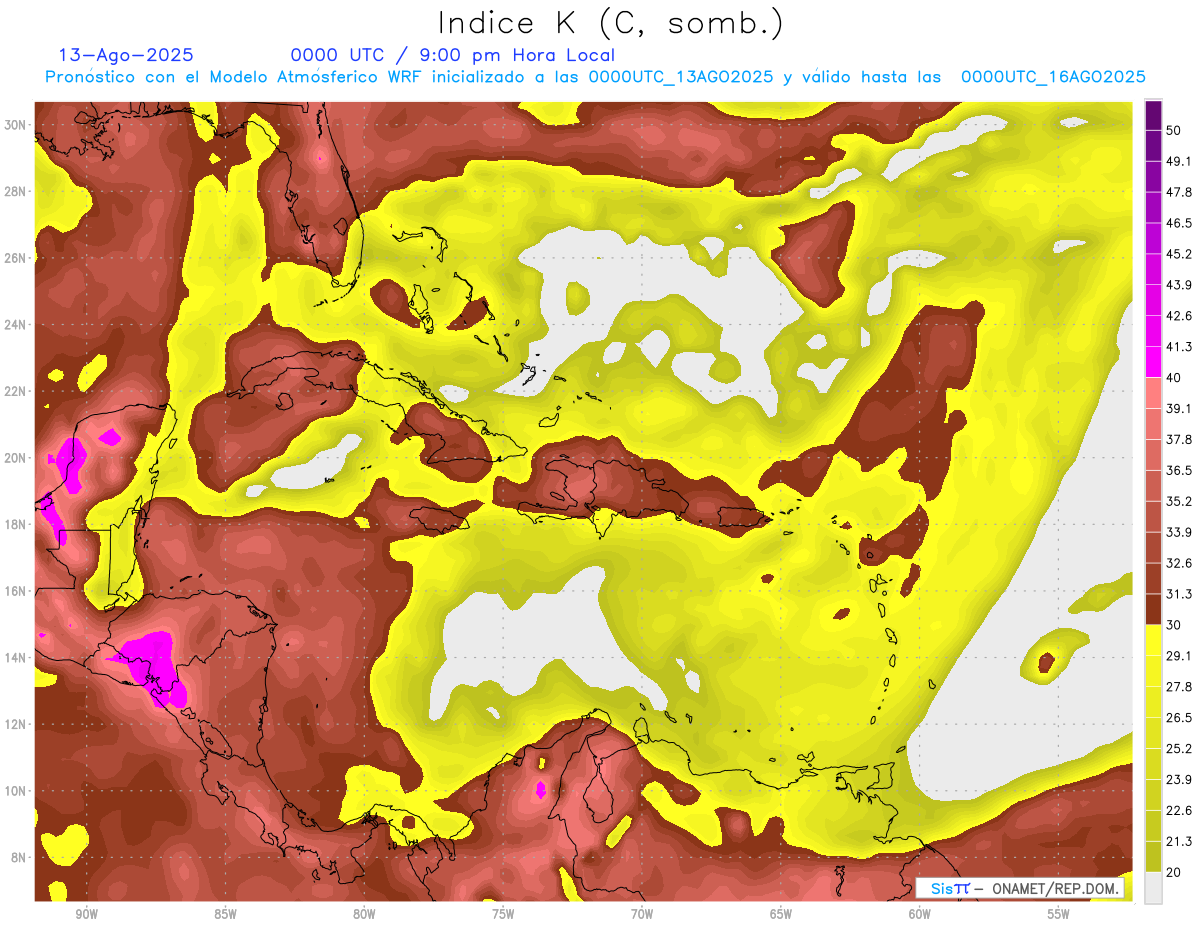Screen dimensions: 1200x927
Task: Click the colorbar value "45.2"
Action: 1179,255
